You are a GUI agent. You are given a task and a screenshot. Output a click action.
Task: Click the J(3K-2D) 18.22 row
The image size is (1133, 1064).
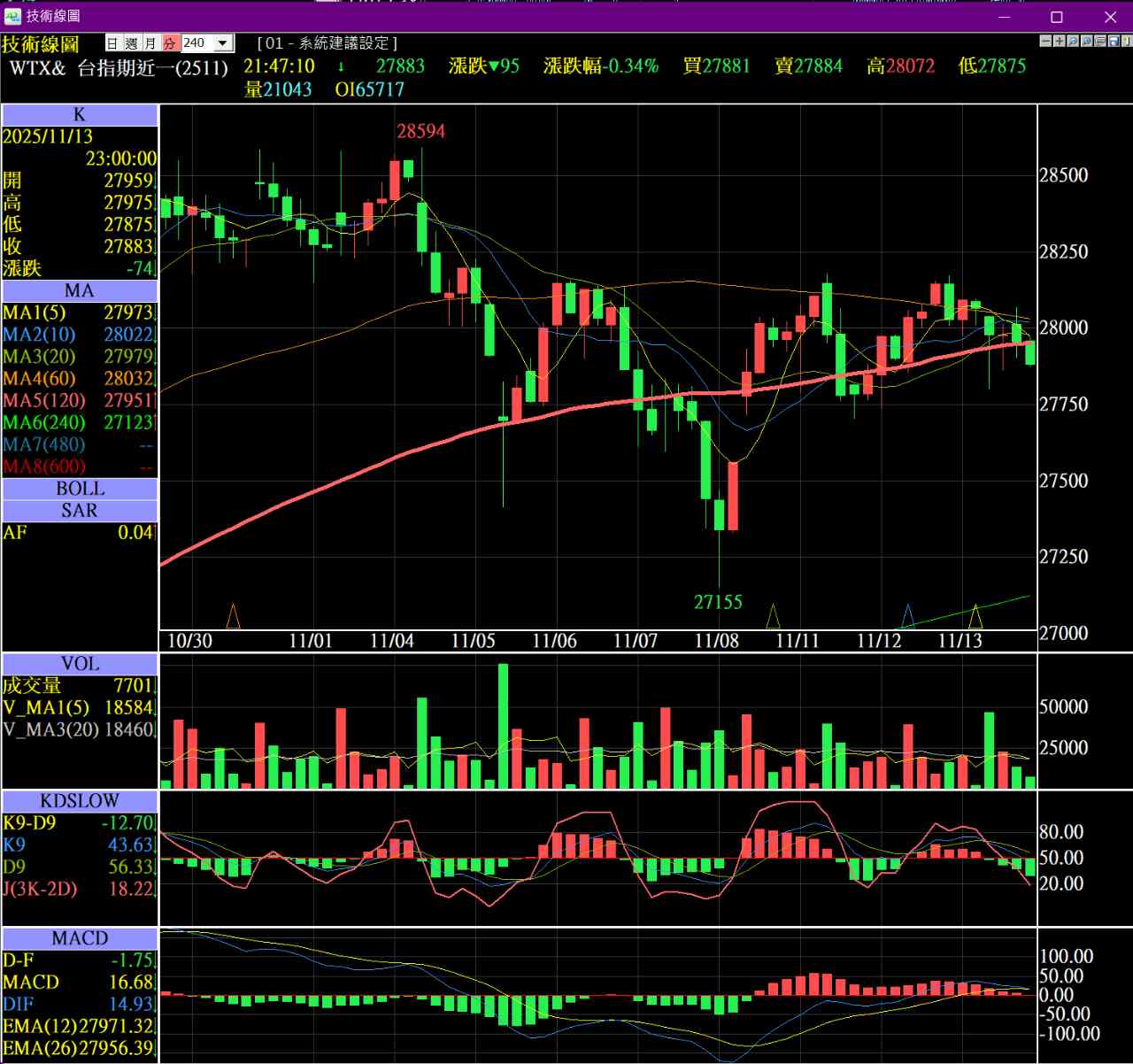80,889
